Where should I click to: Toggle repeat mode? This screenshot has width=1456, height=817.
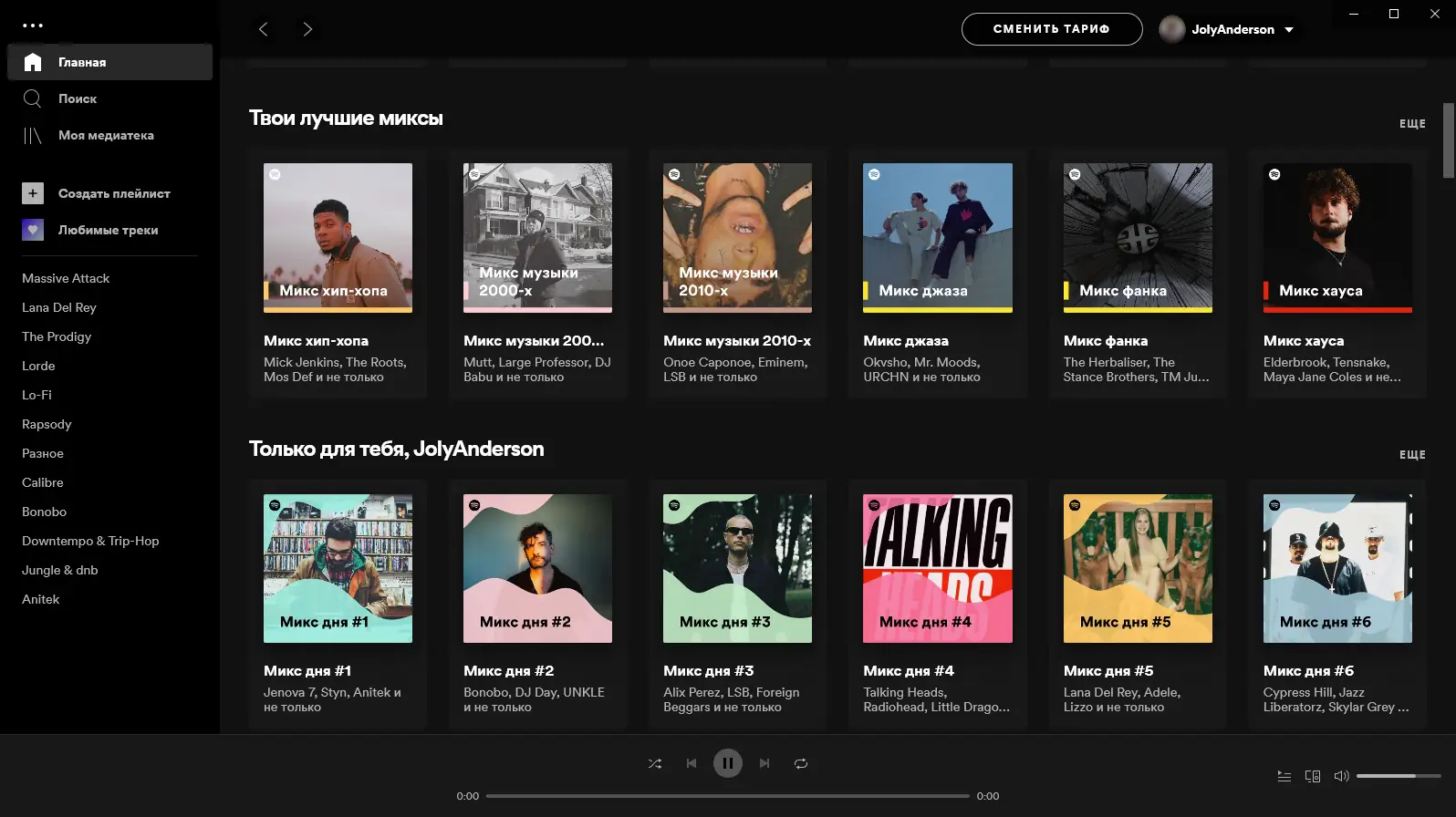pyautogui.click(x=801, y=763)
